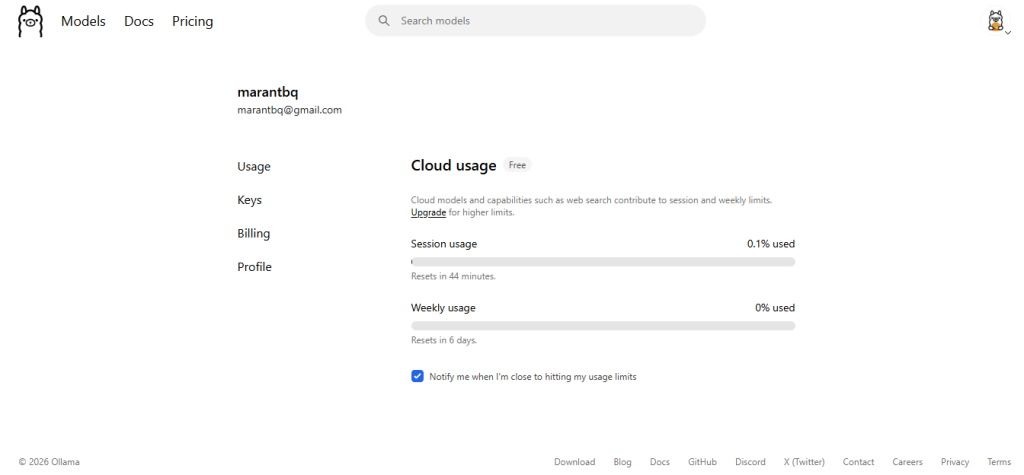
Task: Click the Weekly usage label
Action: pos(443,308)
